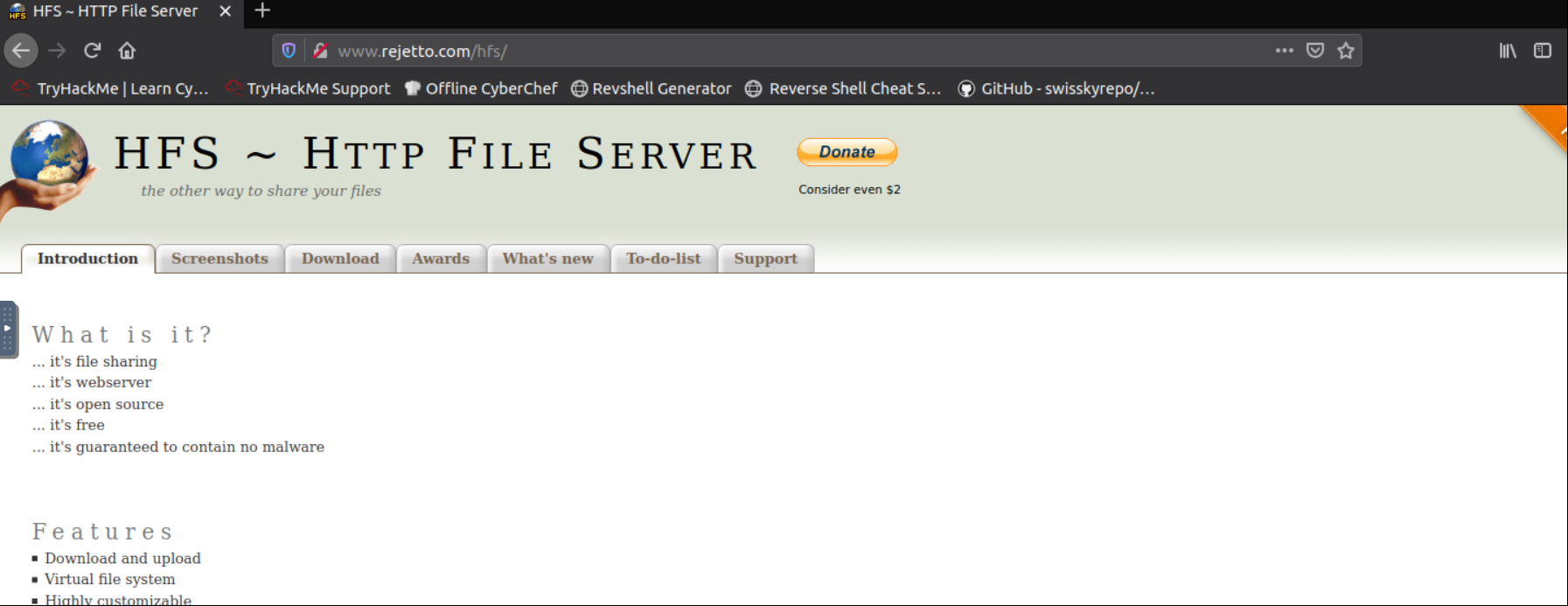
Task: Open the Reverse Shell Cheat S... bookmark
Action: tap(843, 88)
